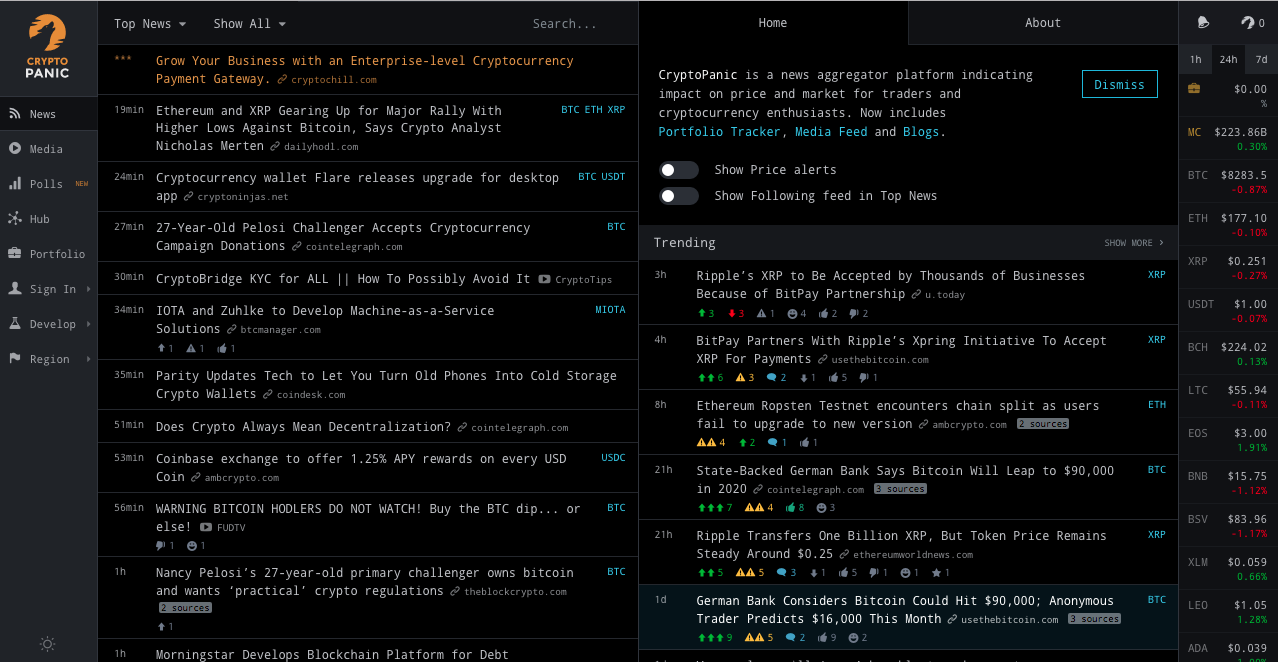Click important warning vote on Ethereum Ropsten story
The image size is (1278, 662).
point(710,443)
